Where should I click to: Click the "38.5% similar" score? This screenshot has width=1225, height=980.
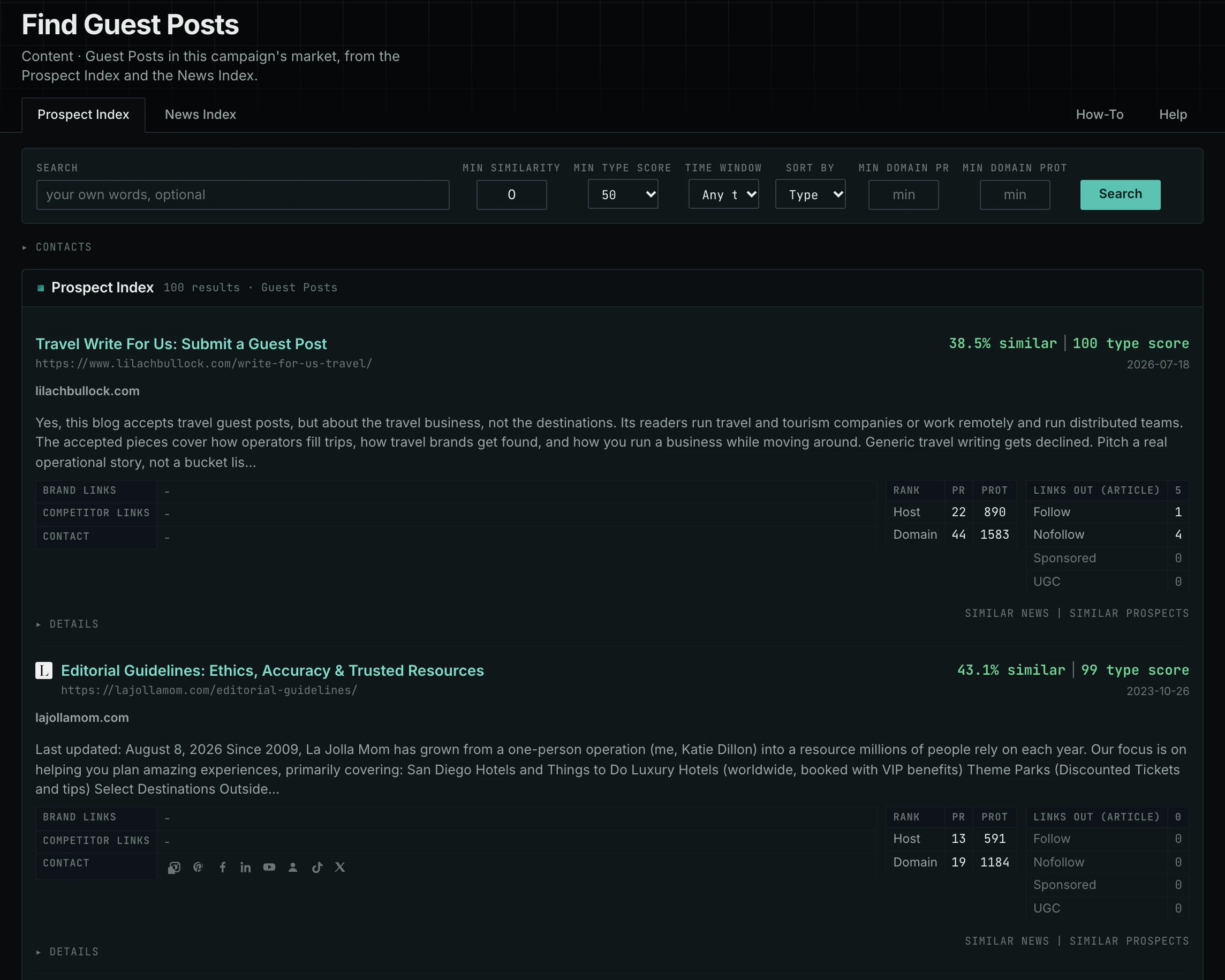[1003, 343]
